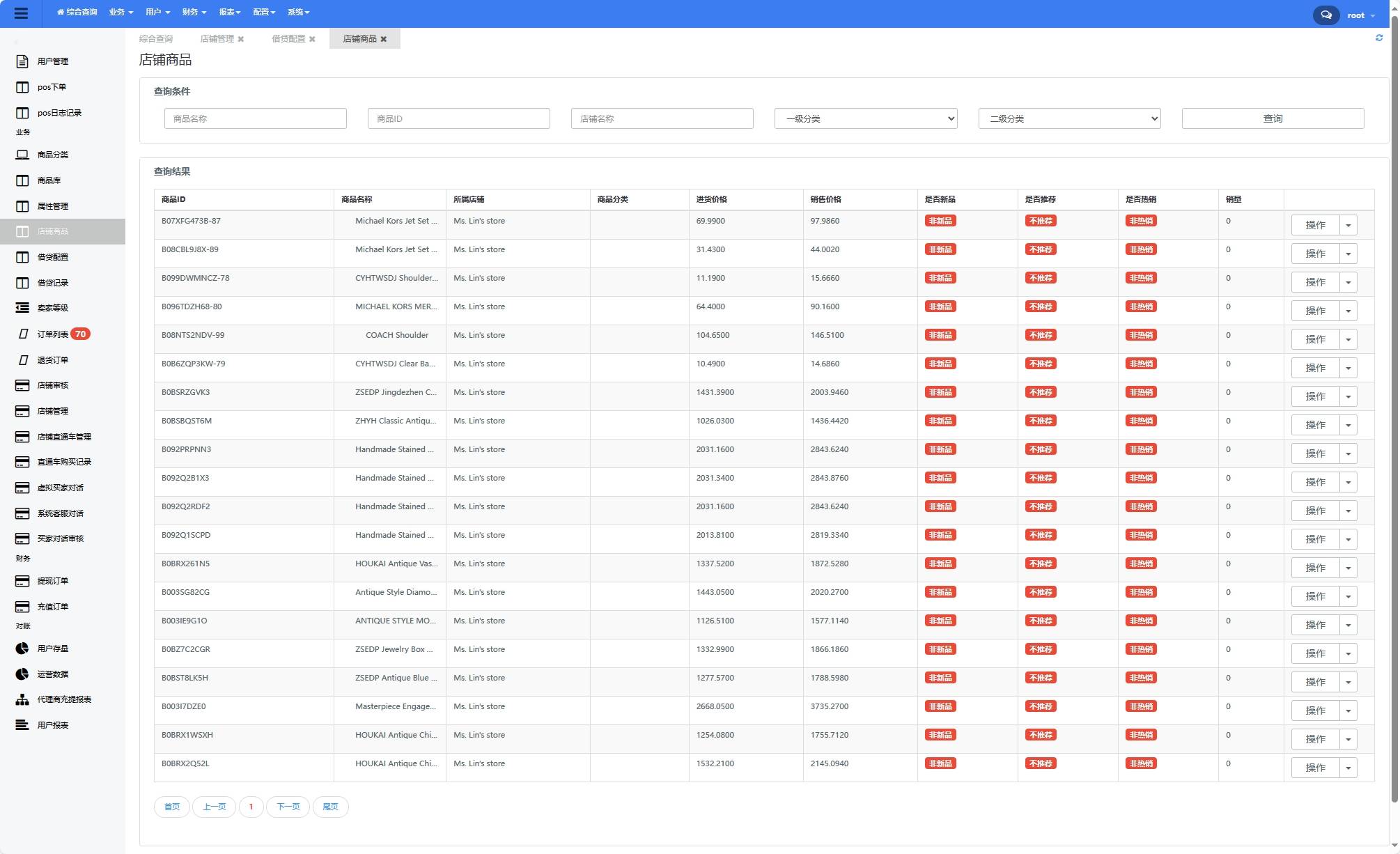Expand the 二级分类 dropdown
This screenshot has height=854, width=1400.
[1068, 118]
